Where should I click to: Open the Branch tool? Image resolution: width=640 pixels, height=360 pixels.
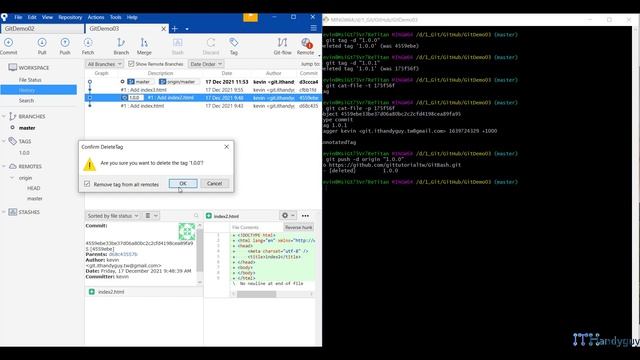[x=121, y=46]
